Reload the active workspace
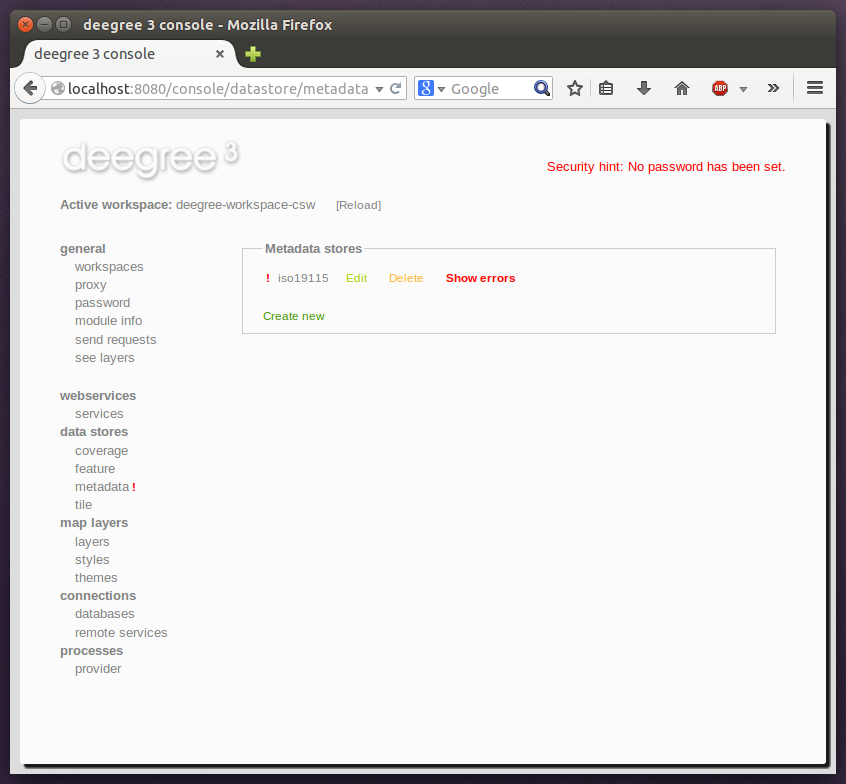Viewport: 846px width, 784px height. point(358,205)
